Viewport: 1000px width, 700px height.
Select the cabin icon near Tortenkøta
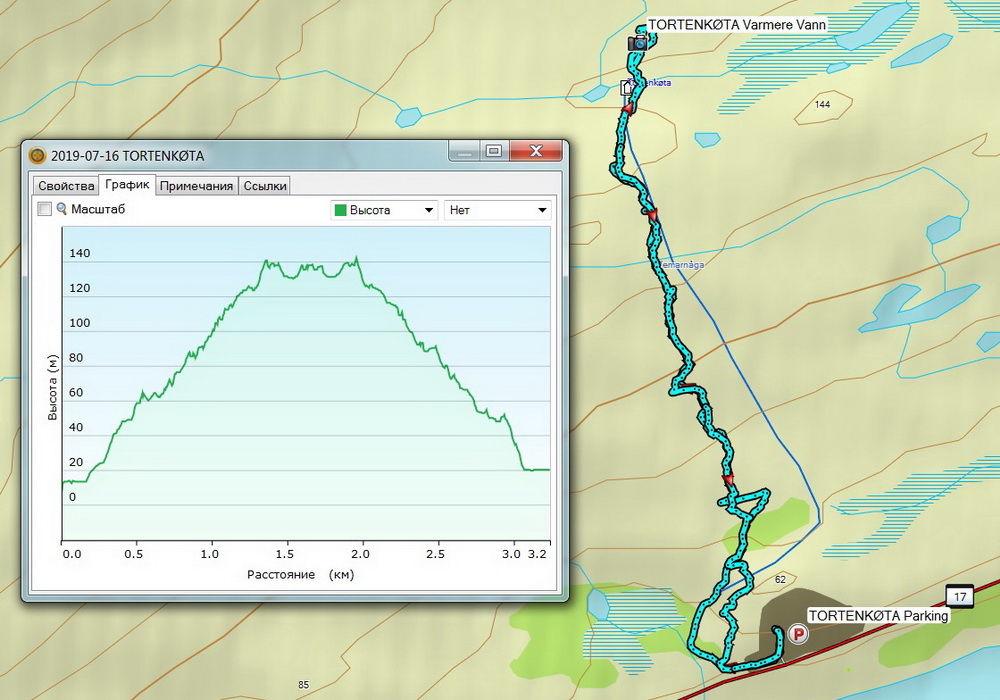click(627, 87)
